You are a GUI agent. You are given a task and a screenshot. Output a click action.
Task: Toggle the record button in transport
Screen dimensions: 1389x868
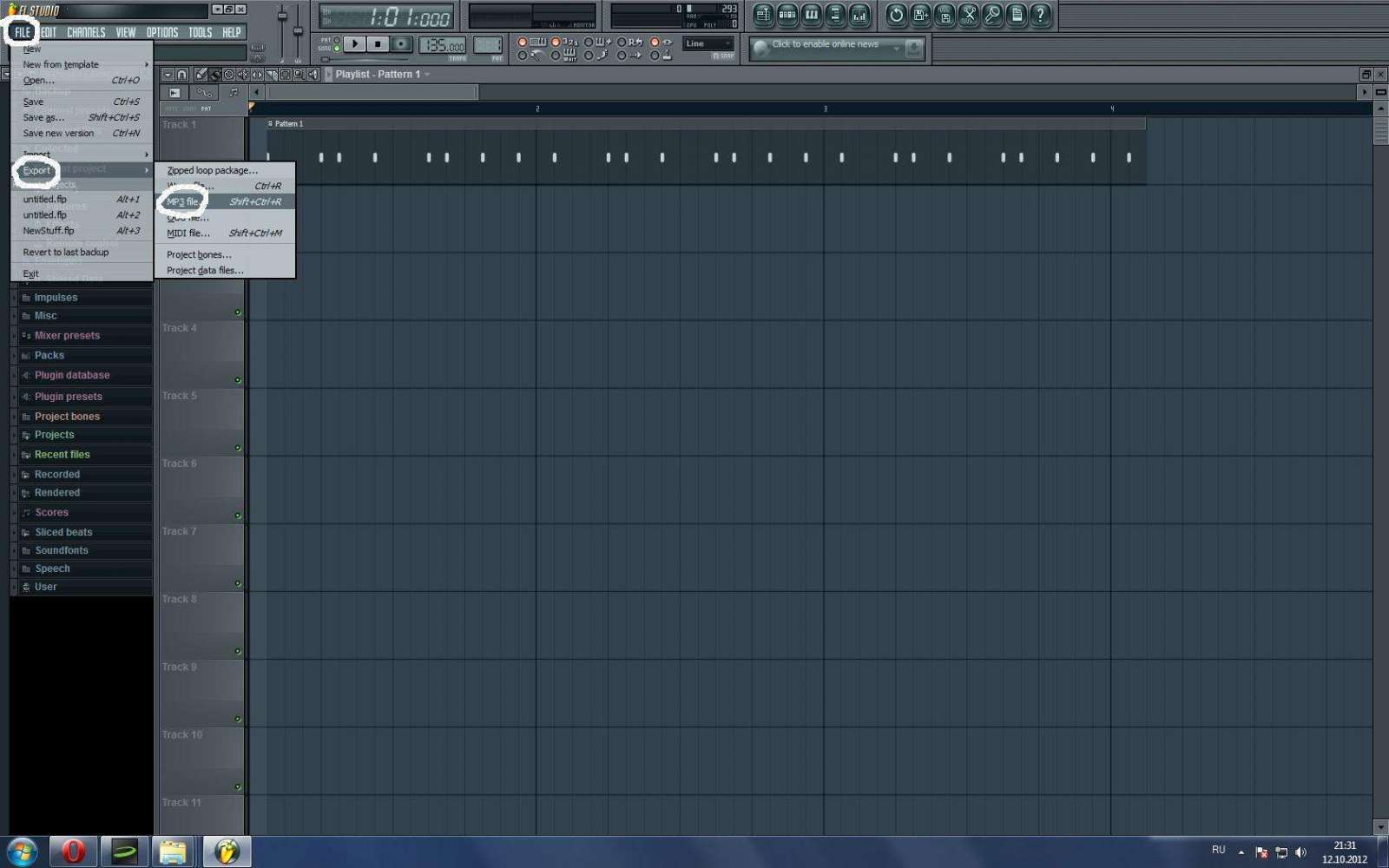pyautogui.click(x=400, y=43)
